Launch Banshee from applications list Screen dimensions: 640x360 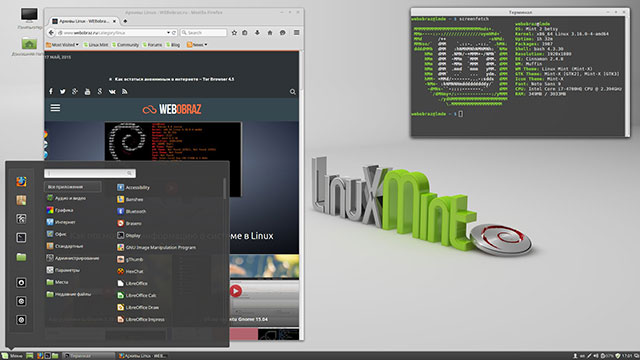[x=130, y=199]
